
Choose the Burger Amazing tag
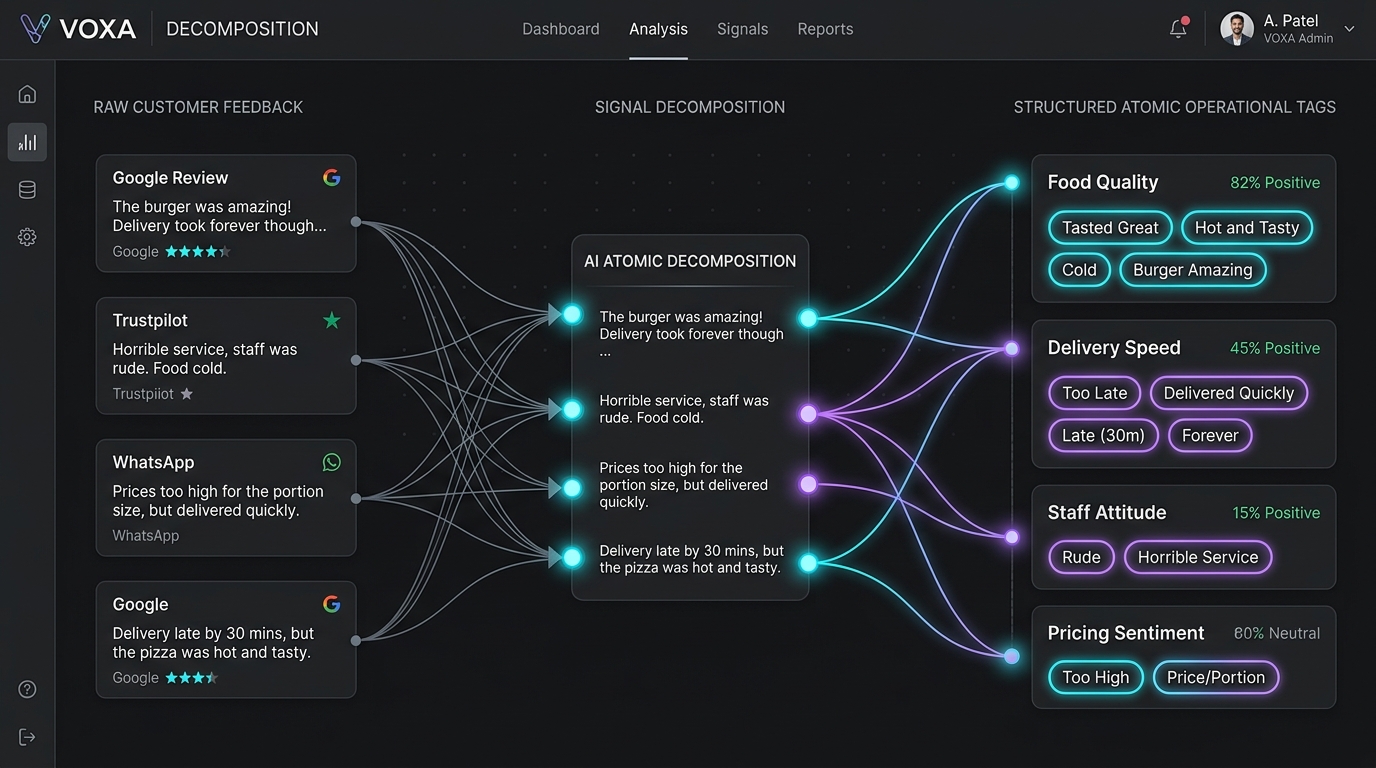coord(1193,270)
